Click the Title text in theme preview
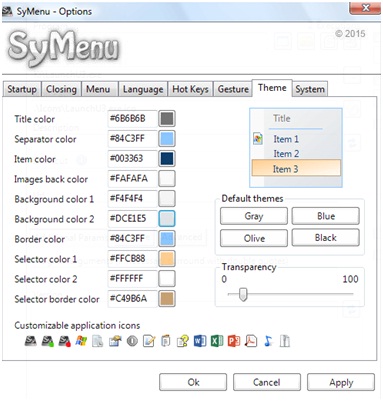 pos(282,118)
